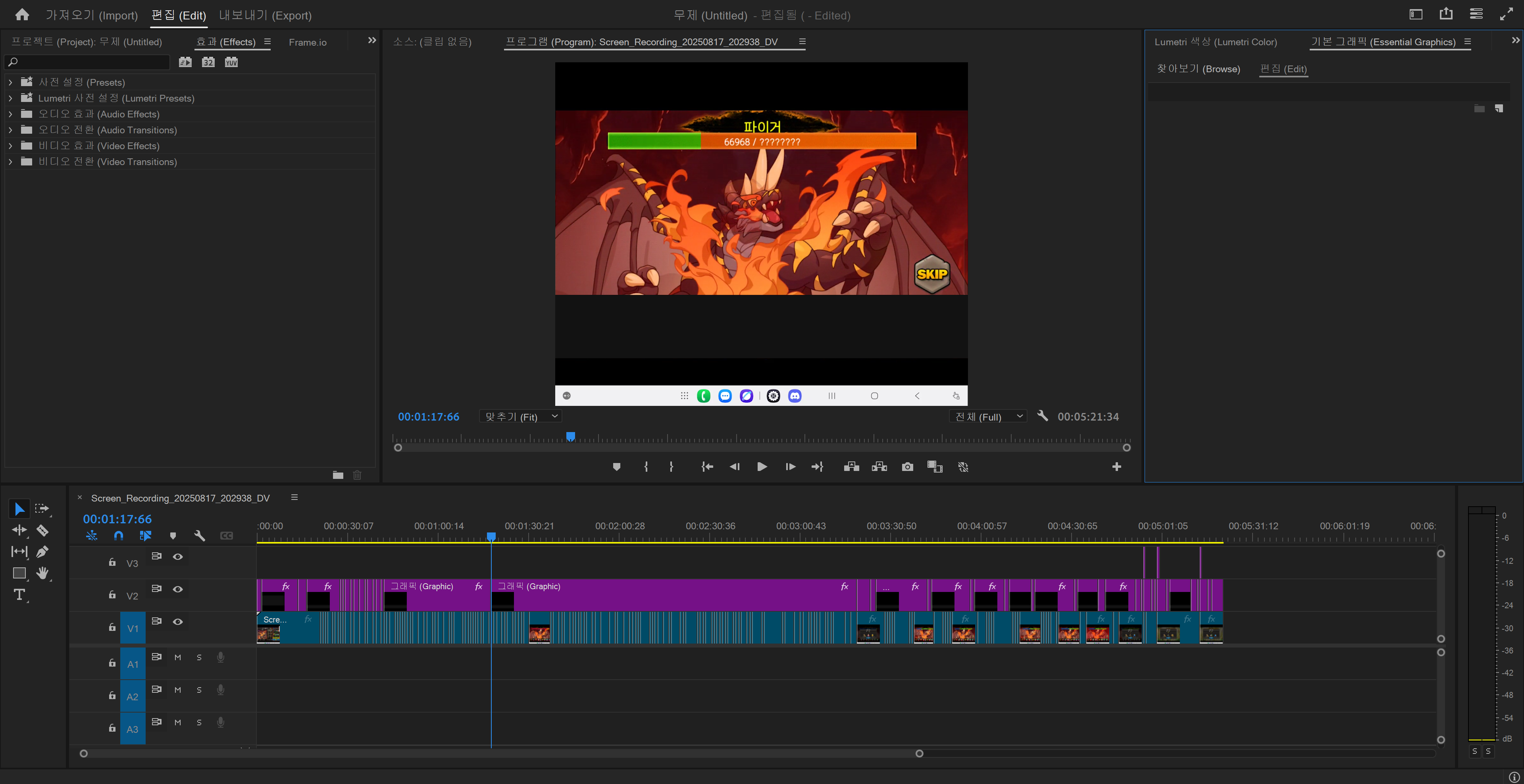Open Program monitor wrench settings
Image resolution: width=1524 pixels, height=784 pixels.
(1043, 416)
